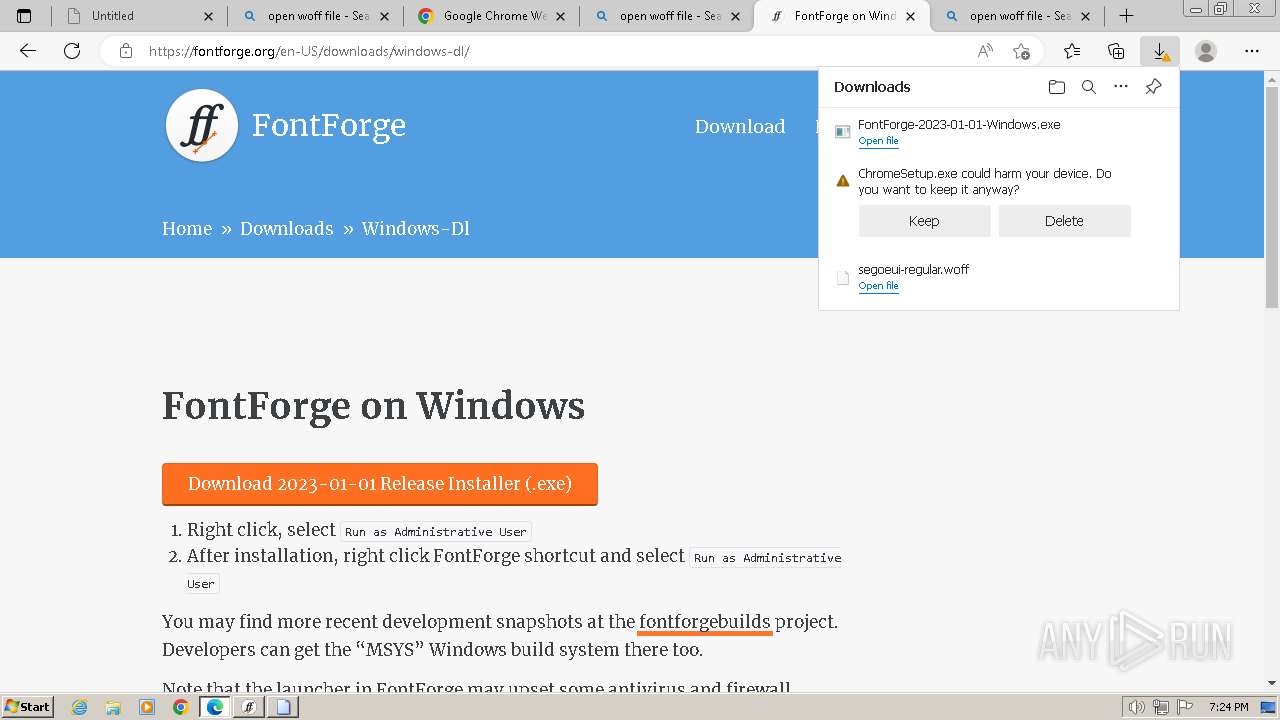Open file for segoeui-regular.woff

(878, 286)
